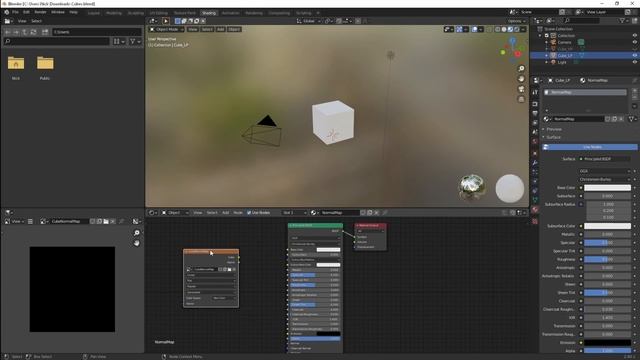
Task: Open the Render menu
Action: click(40, 12)
